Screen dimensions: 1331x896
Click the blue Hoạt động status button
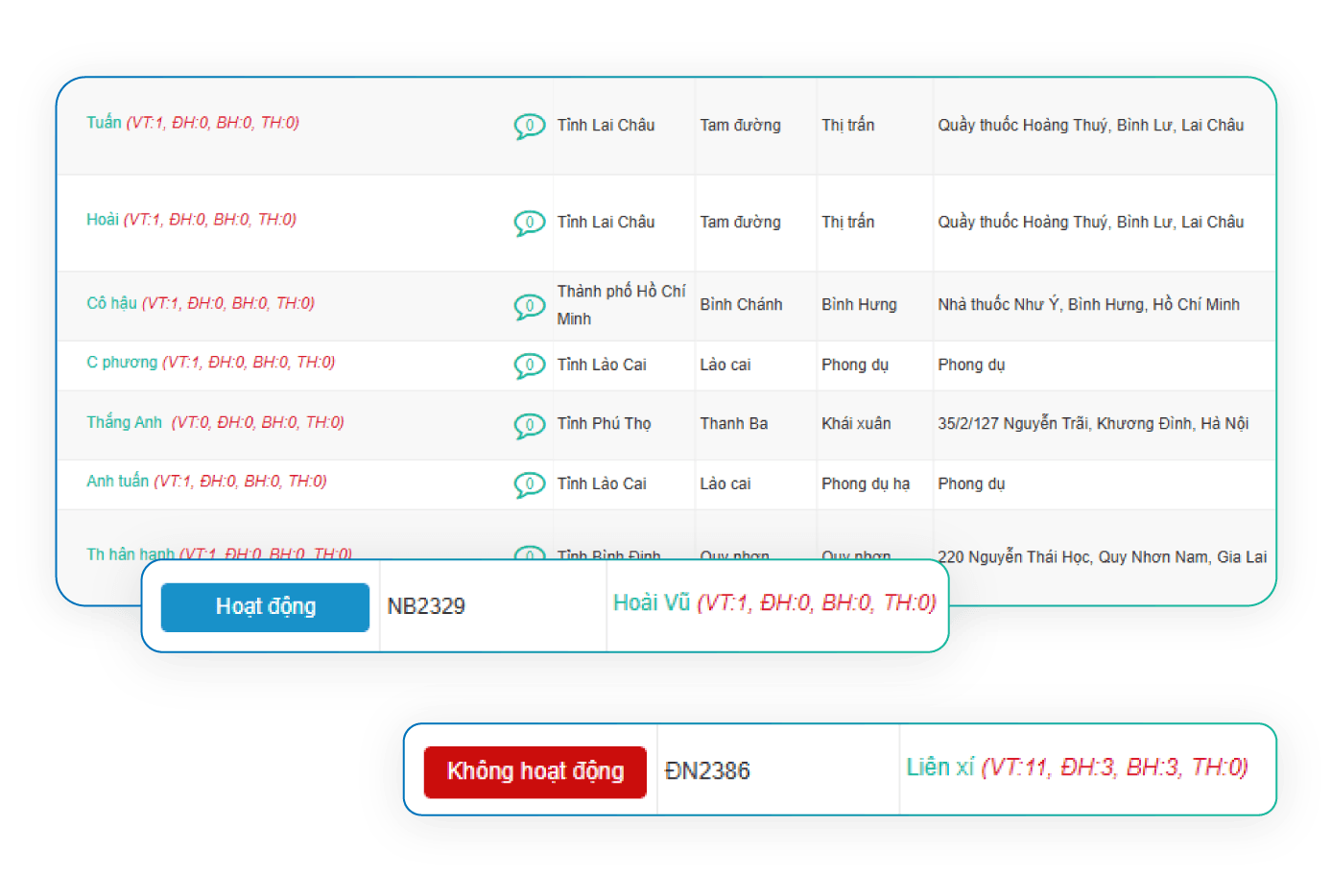265,607
